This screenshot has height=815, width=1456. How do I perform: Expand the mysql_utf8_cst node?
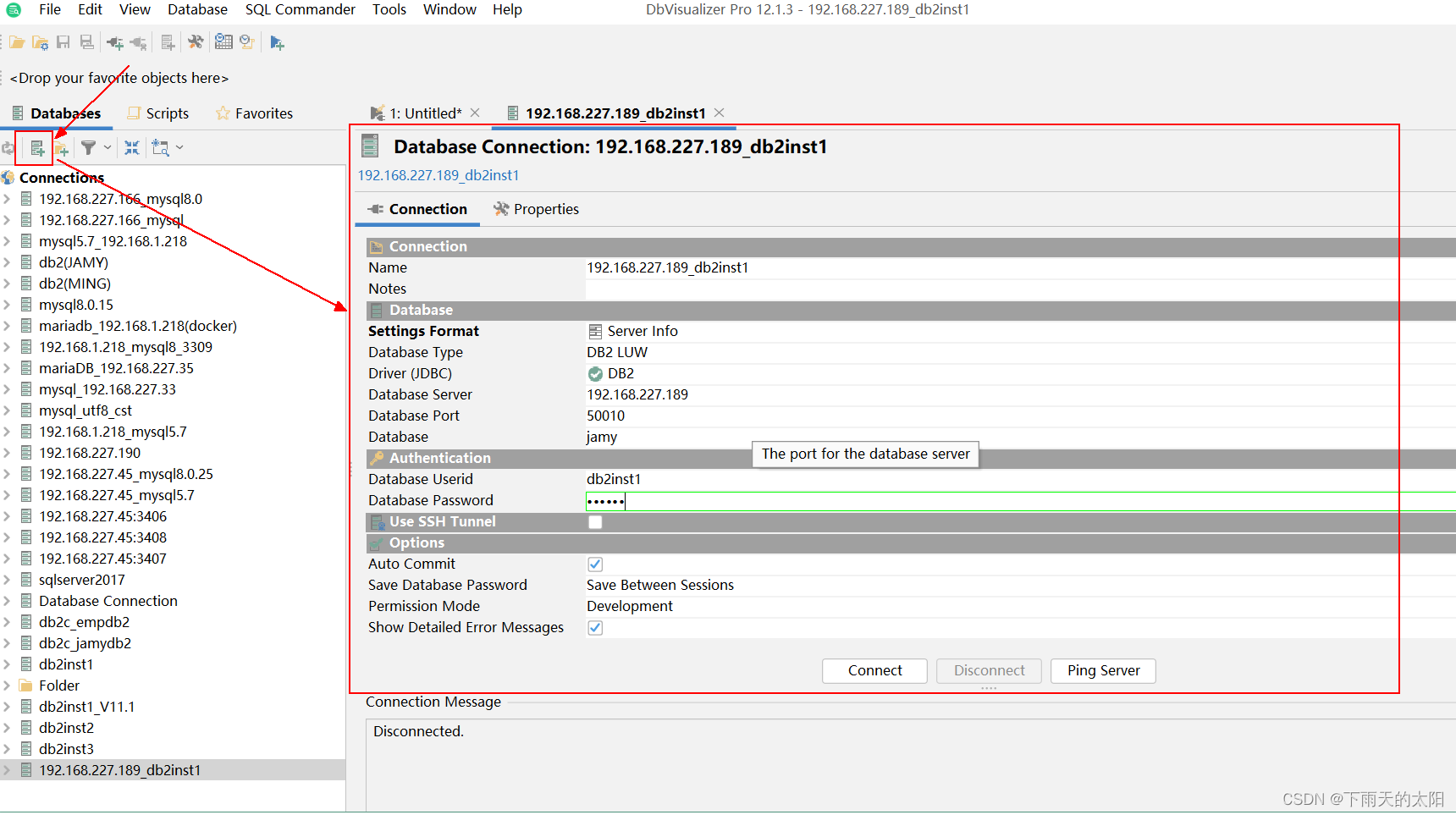click(x=7, y=410)
